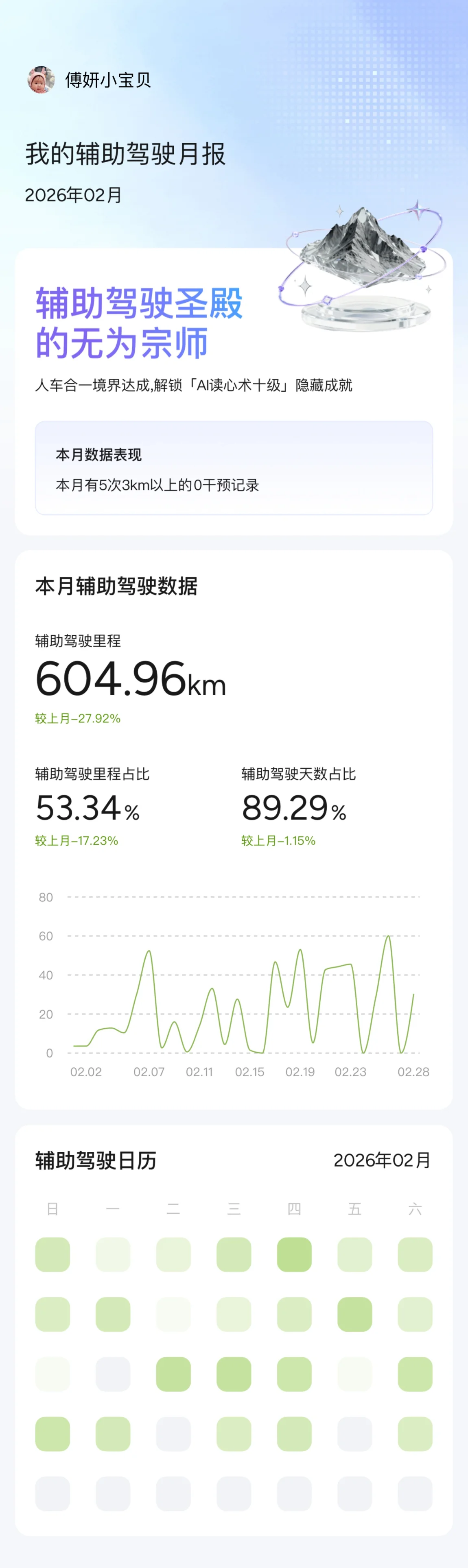This screenshot has height=1568, width=468.
Task: Tap the user avatar photo
Action: click(41, 80)
